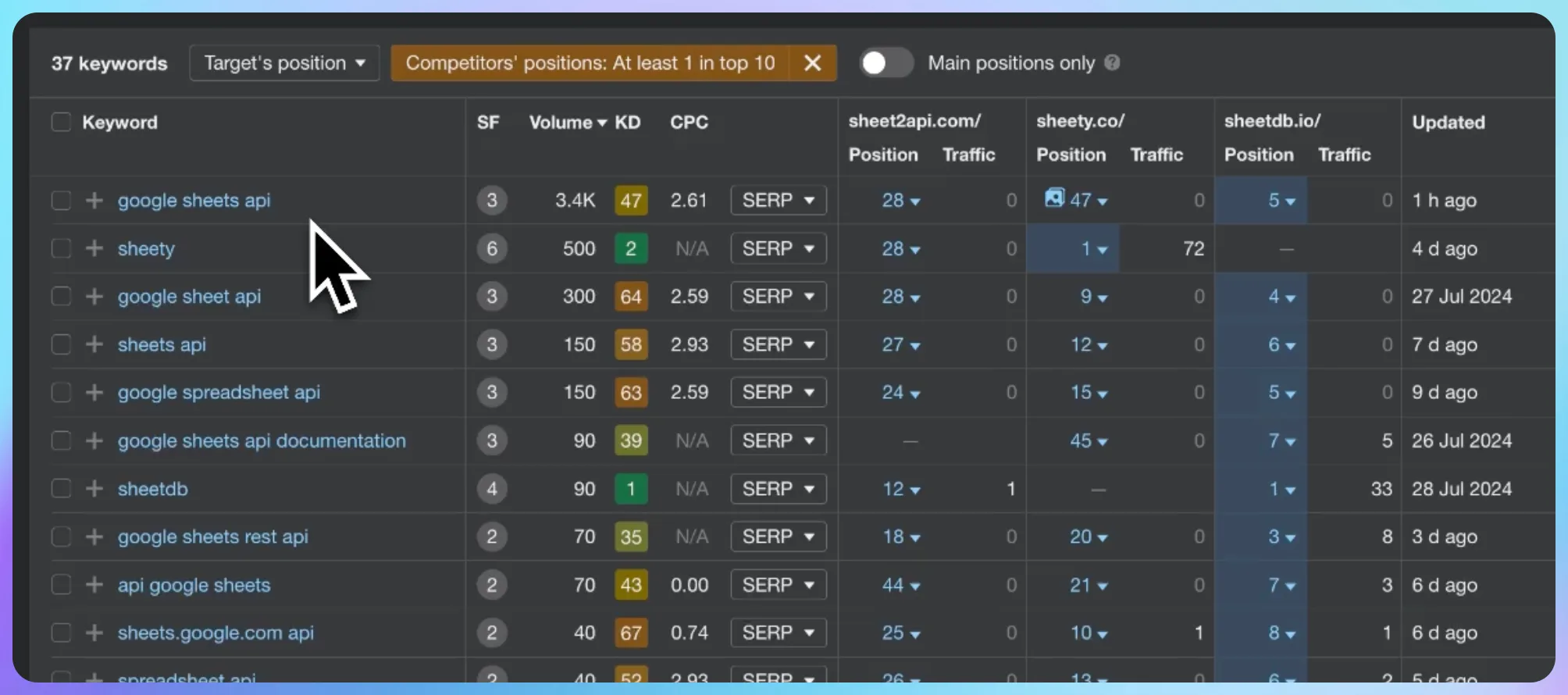Open sheetdb.io position 5 dropdown for 'google sheets api'
Screen dimensions: 1568x695
[x=1281, y=201]
